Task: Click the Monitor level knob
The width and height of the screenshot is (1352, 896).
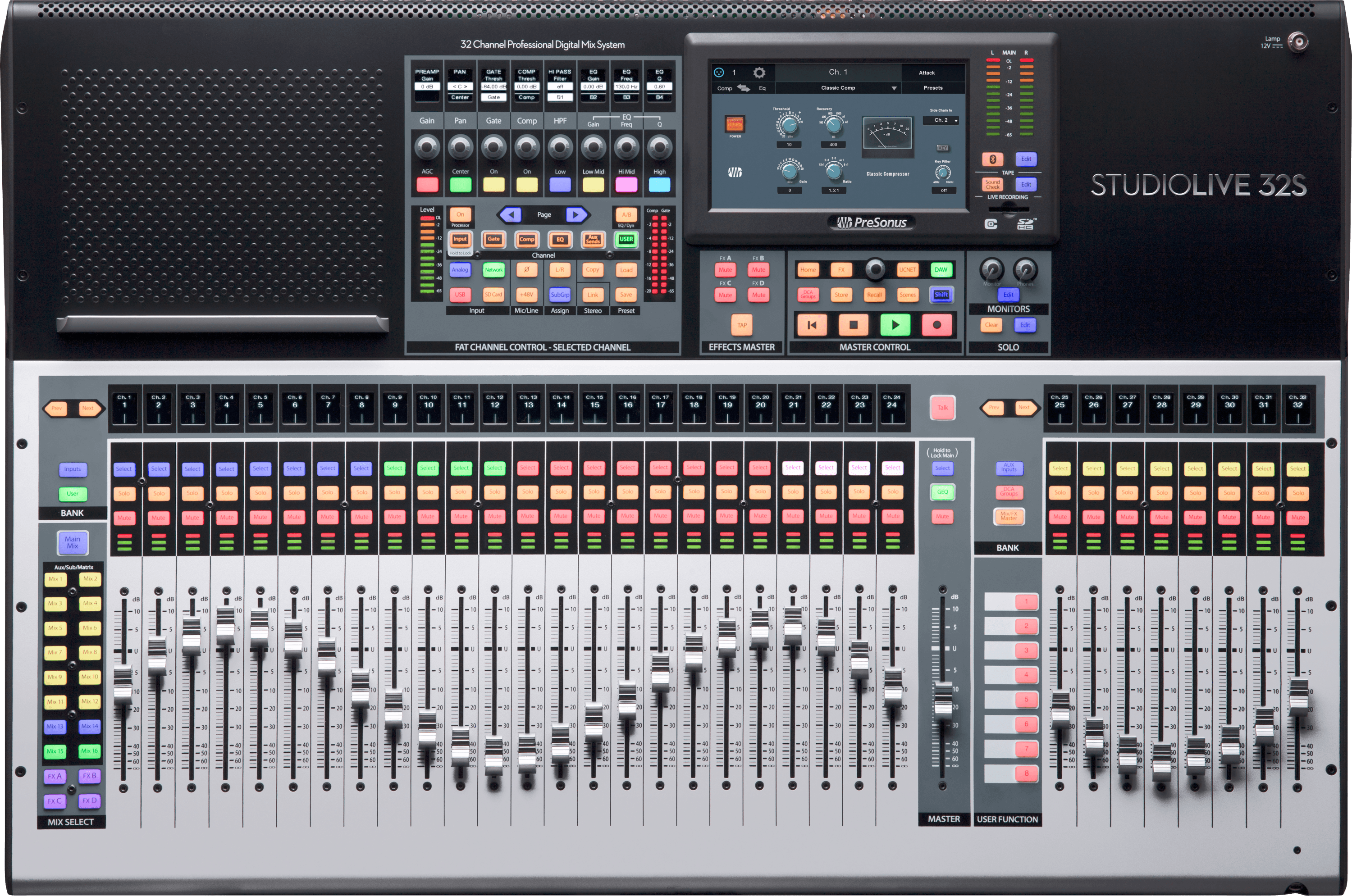Action: pyautogui.click(x=992, y=269)
